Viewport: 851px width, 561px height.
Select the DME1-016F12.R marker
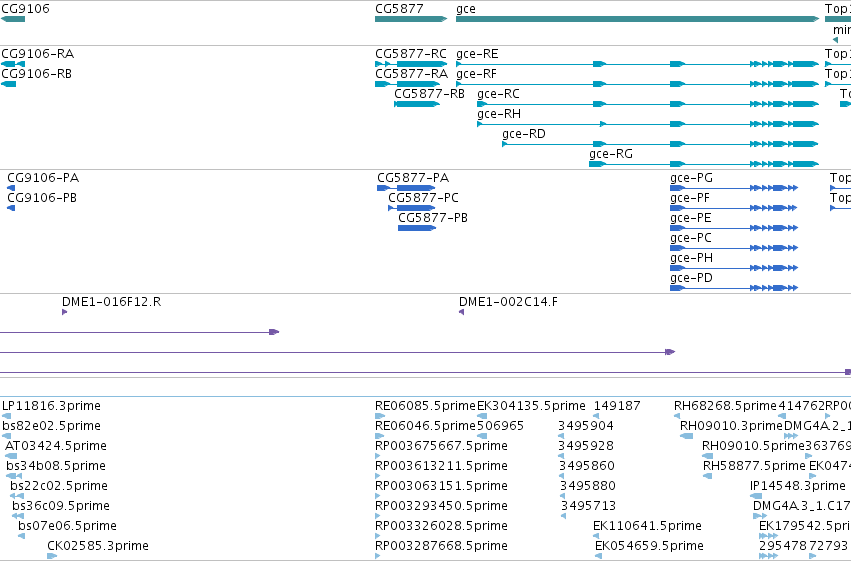tap(111, 302)
